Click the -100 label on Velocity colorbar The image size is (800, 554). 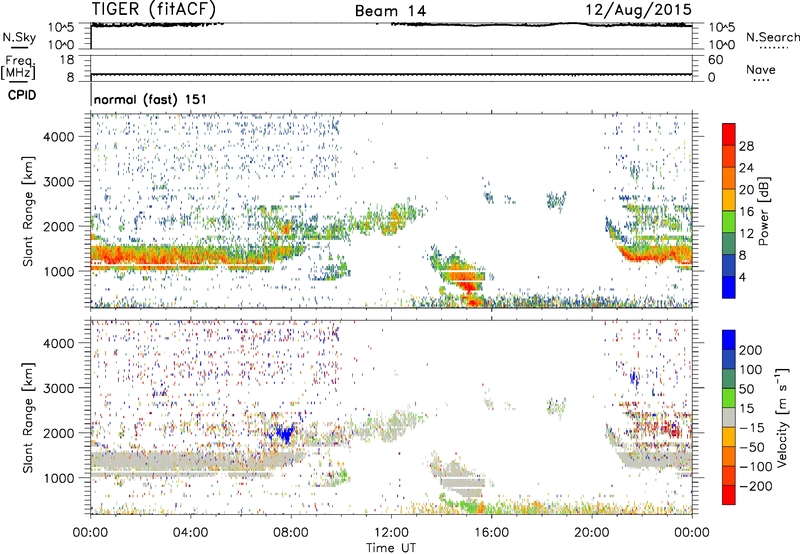point(756,466)
